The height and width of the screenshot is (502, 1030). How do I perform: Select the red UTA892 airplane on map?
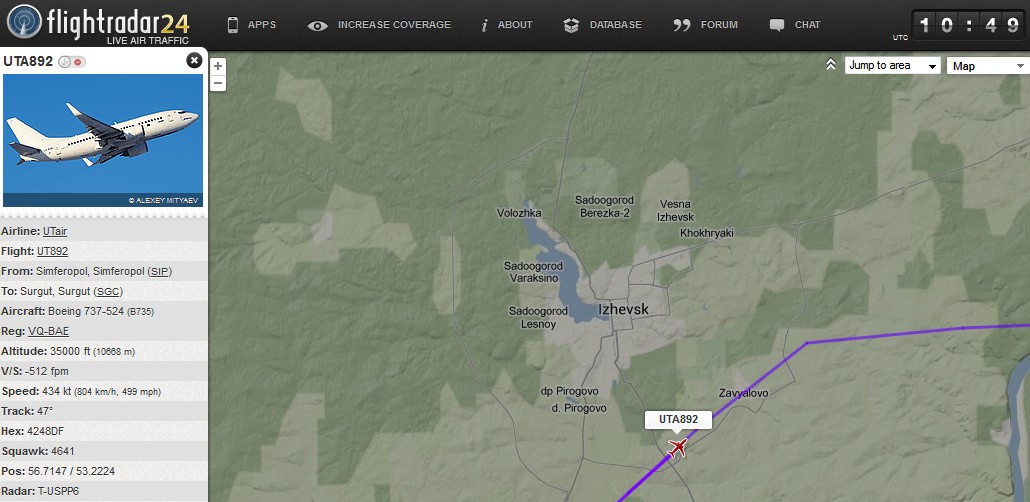pos(677,448)
